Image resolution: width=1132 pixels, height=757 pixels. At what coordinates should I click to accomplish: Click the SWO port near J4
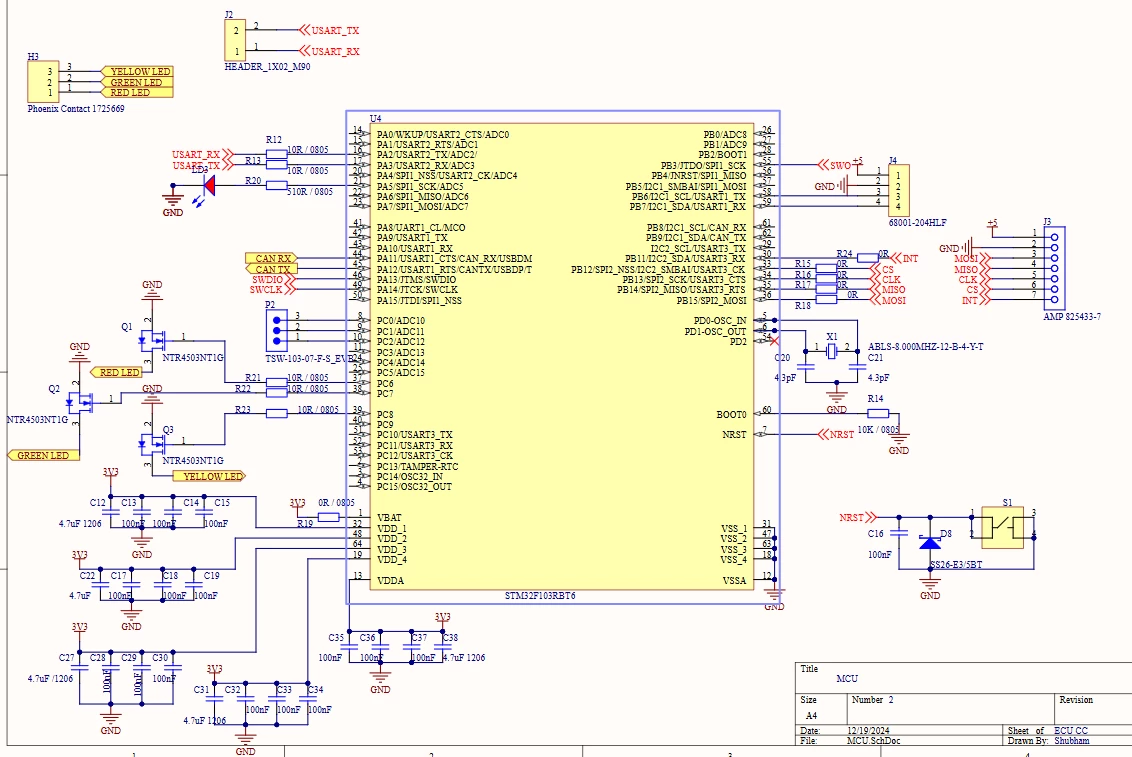click(x=835, y=165)
